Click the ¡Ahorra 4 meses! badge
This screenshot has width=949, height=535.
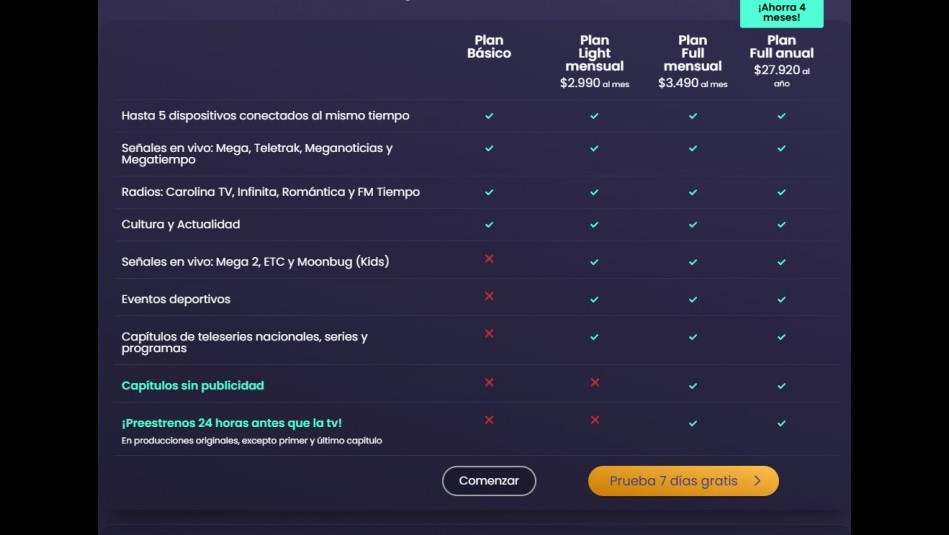(781, 12)
